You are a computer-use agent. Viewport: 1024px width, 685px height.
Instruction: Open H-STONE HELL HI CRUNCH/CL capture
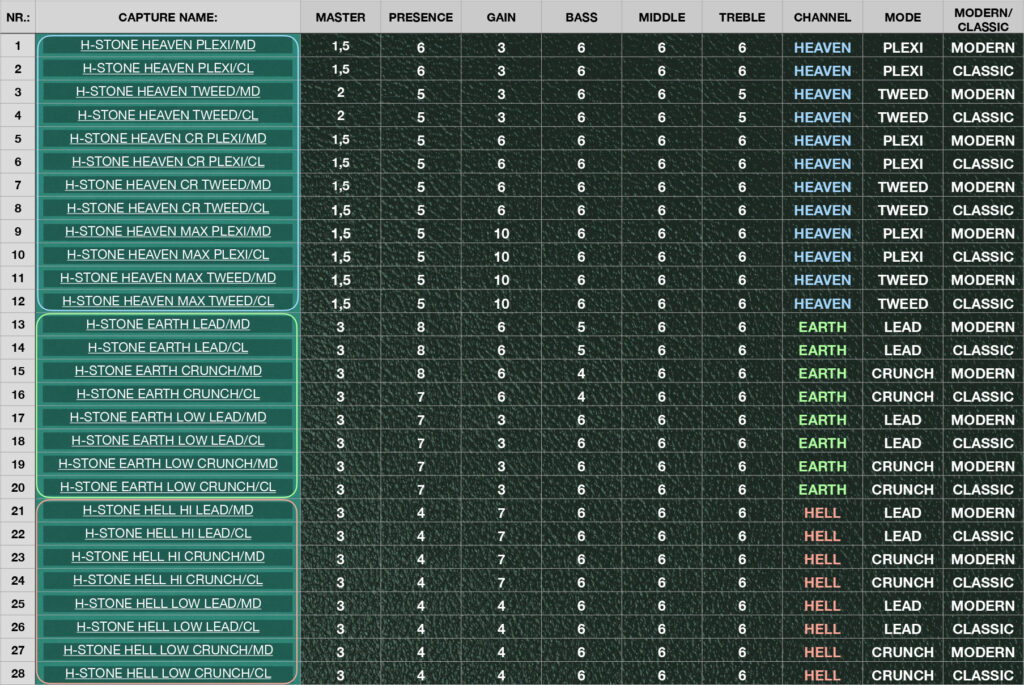(x=168, y=580)
